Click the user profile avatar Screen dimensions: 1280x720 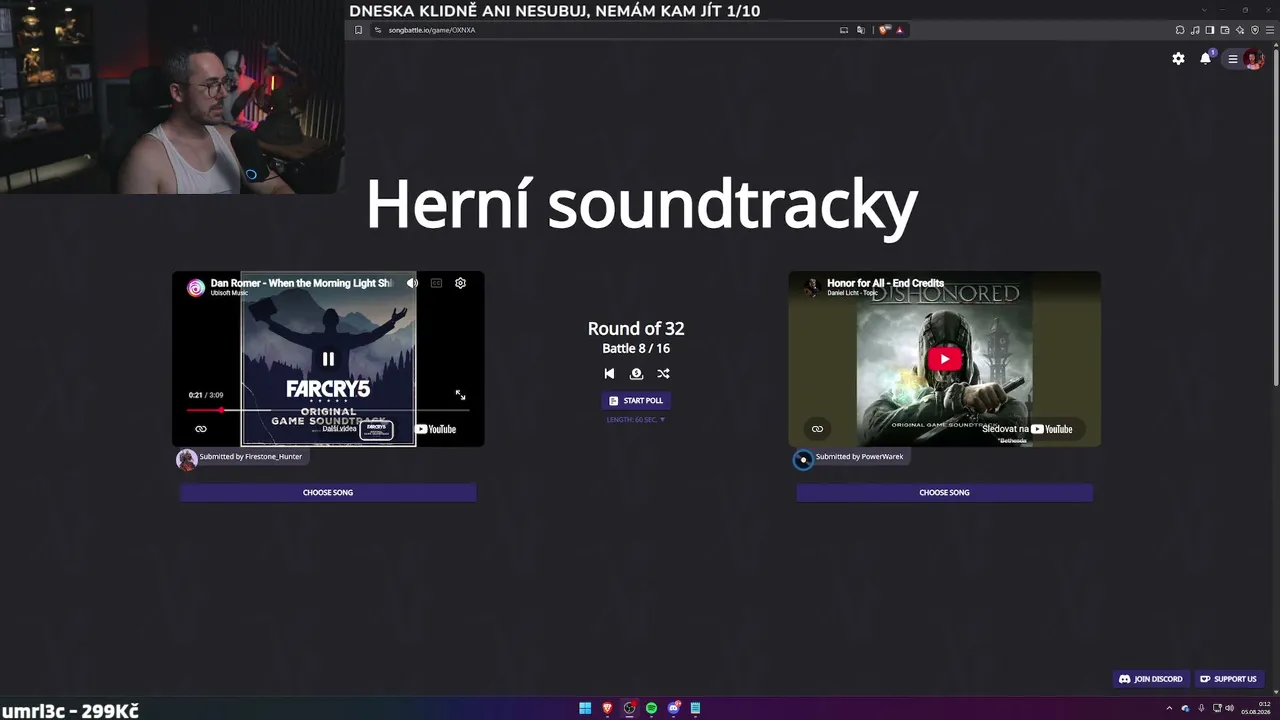1254,59
